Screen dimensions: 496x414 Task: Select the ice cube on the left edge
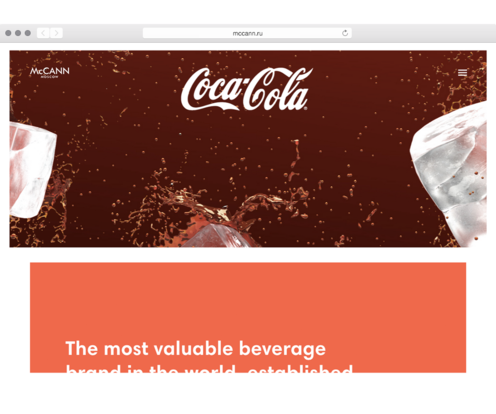coord(32,170)
